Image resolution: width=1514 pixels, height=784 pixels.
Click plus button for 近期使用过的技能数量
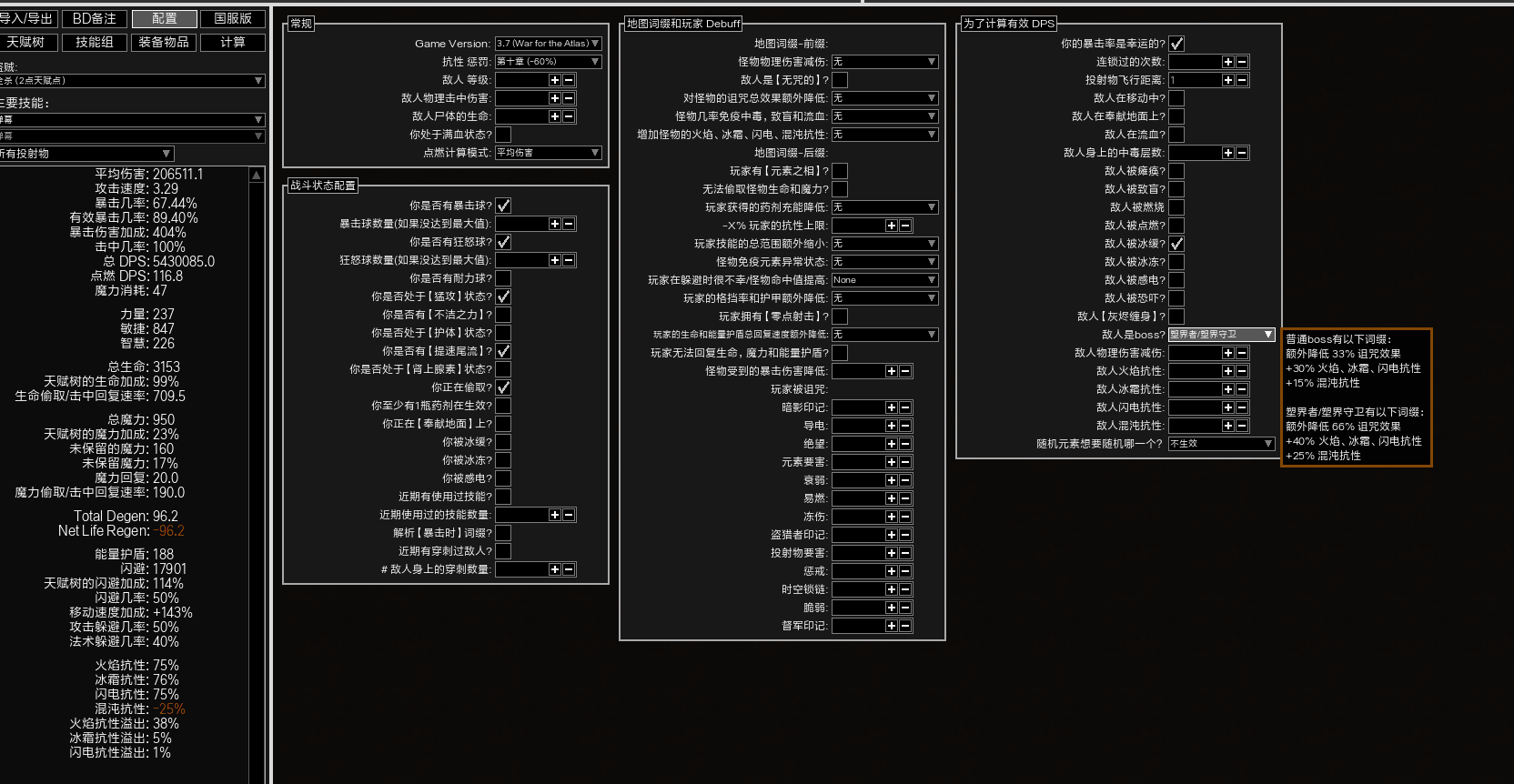554,515
